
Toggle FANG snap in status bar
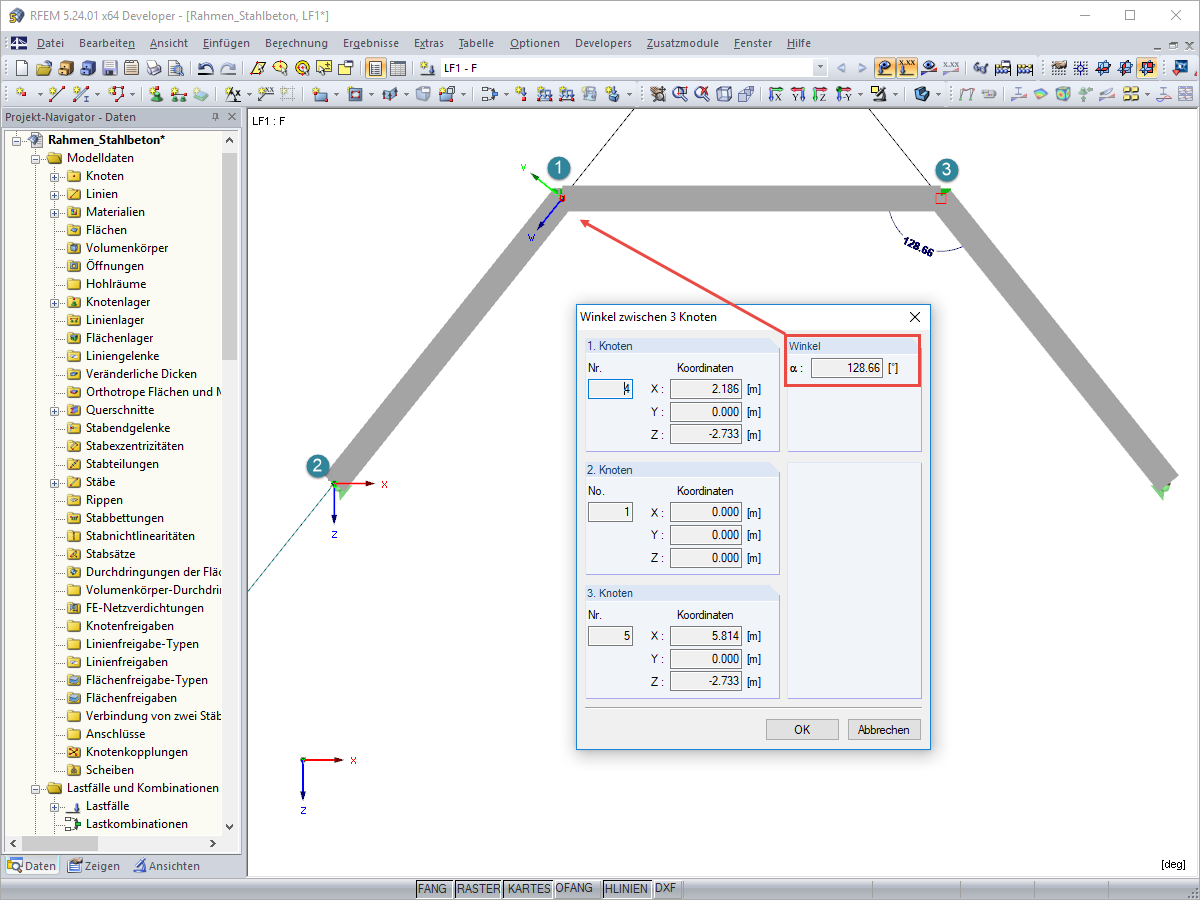pos(433,889)
